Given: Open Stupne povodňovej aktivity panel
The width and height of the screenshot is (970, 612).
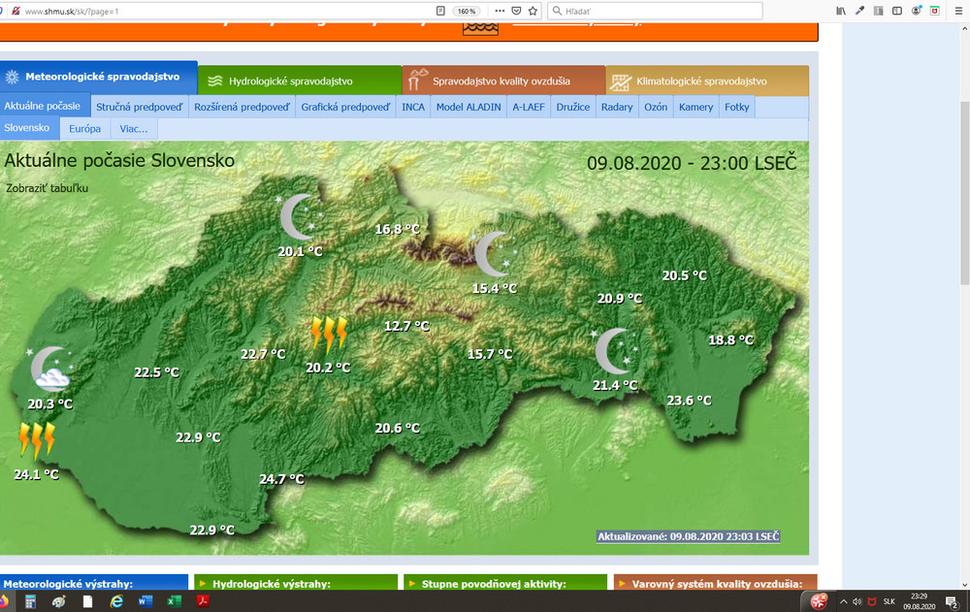Looking at the screenshot, I should click(x=505, y=583).
